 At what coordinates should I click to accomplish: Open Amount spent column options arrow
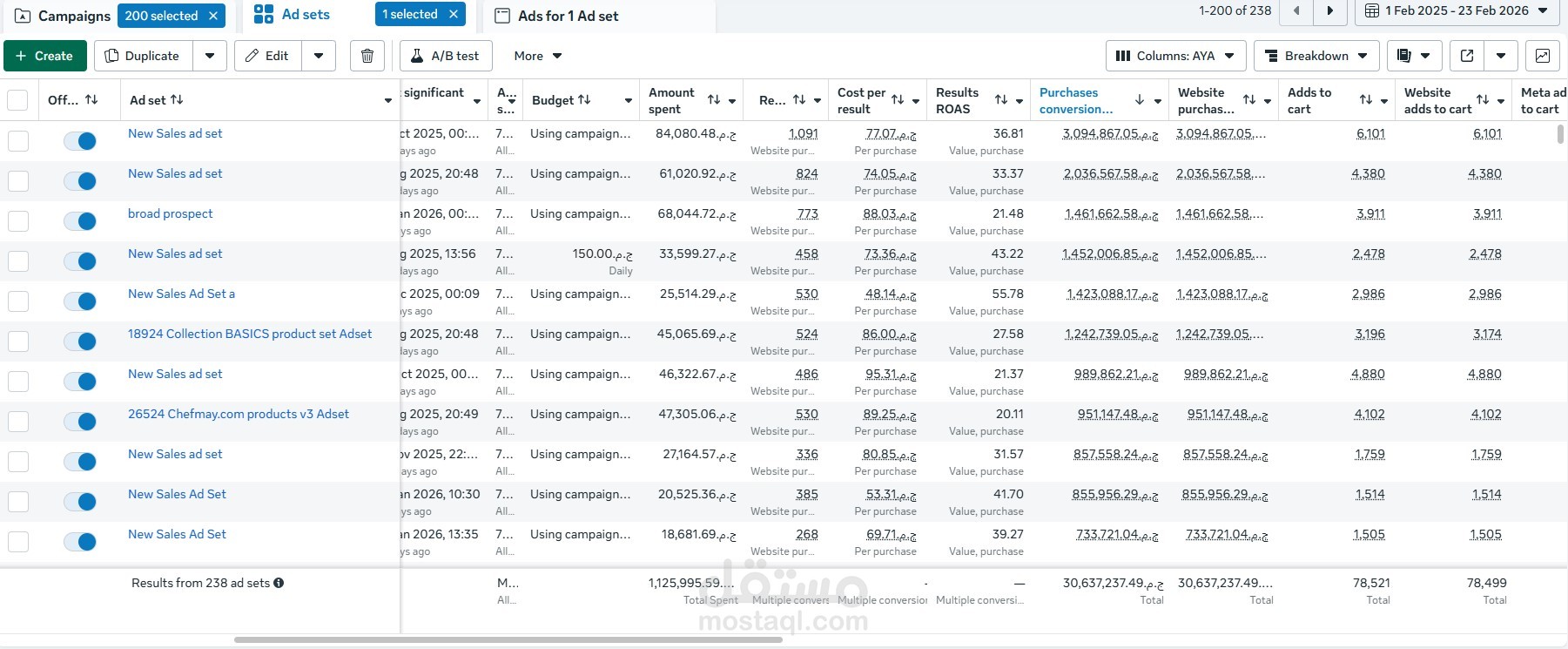pyautogui.click(x=732, y=101)
